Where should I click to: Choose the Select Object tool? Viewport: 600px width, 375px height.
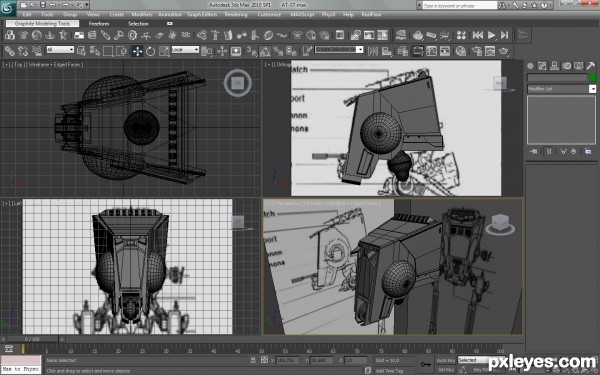point(81,51)
